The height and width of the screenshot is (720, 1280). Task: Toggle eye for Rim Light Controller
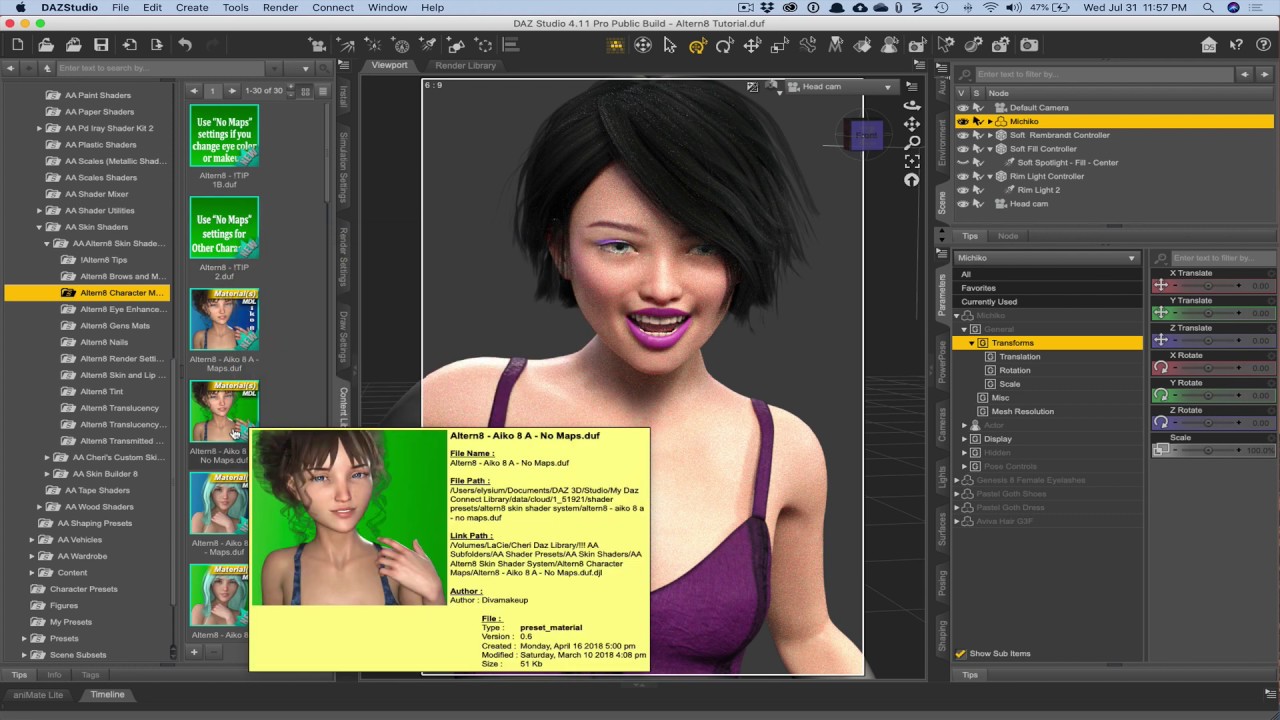click(x=963, y=176)
